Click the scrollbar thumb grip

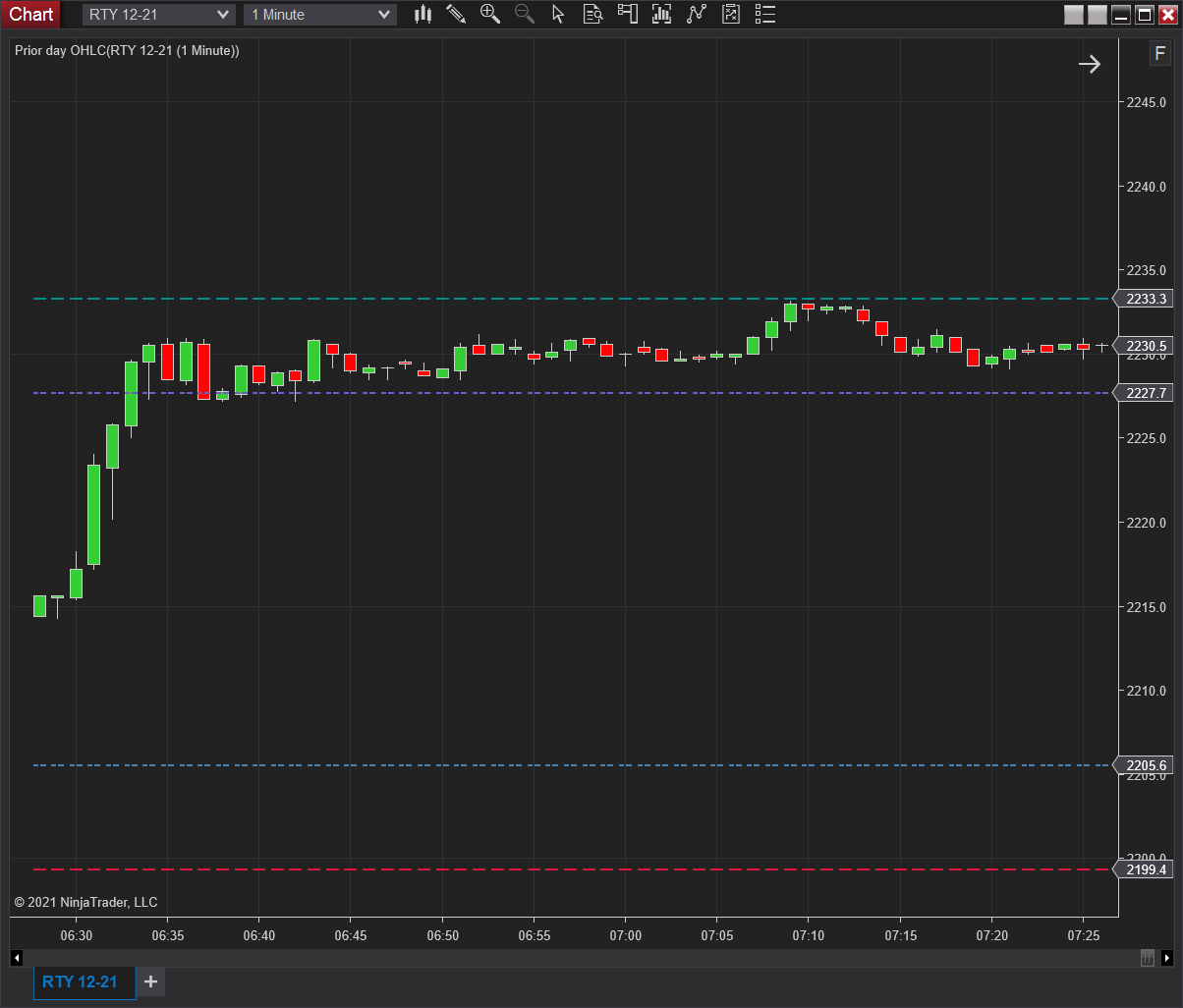click(1147, 958)
